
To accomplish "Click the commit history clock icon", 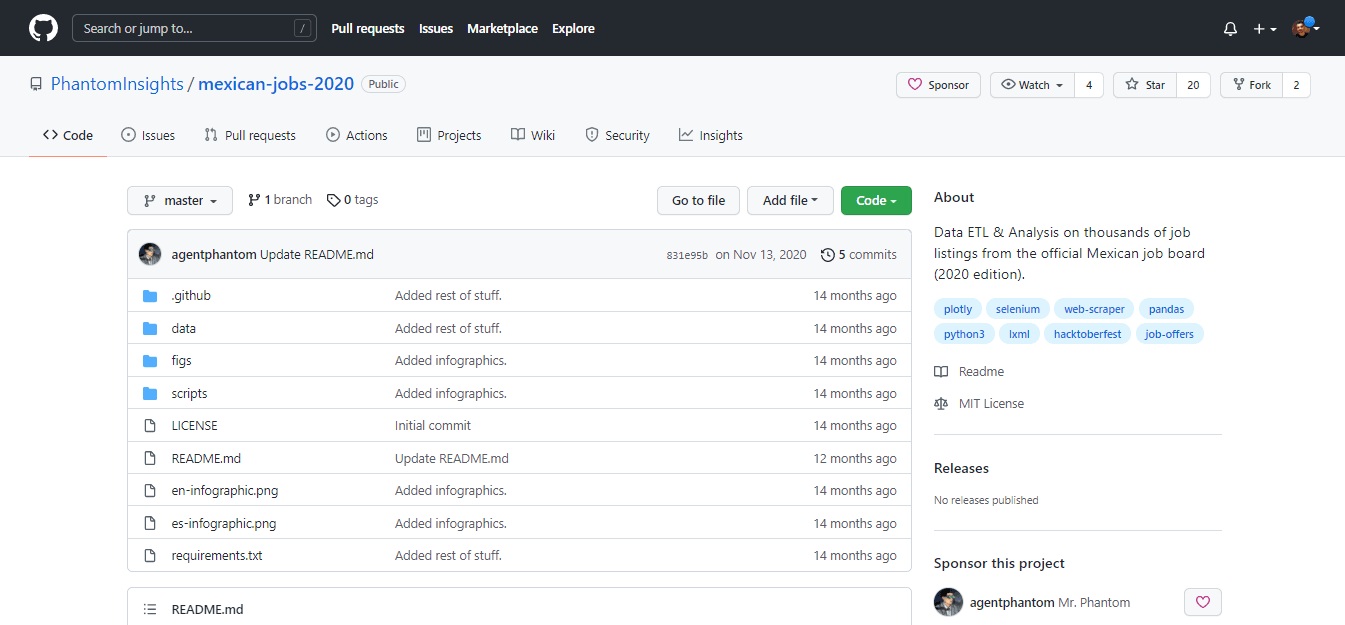I will (827, 255).
